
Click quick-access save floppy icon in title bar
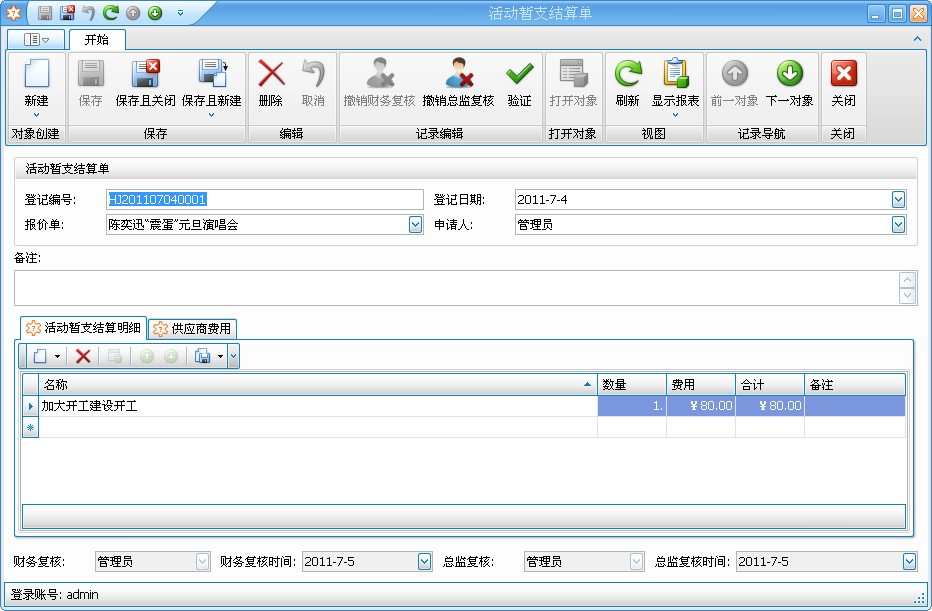[45, 12]
